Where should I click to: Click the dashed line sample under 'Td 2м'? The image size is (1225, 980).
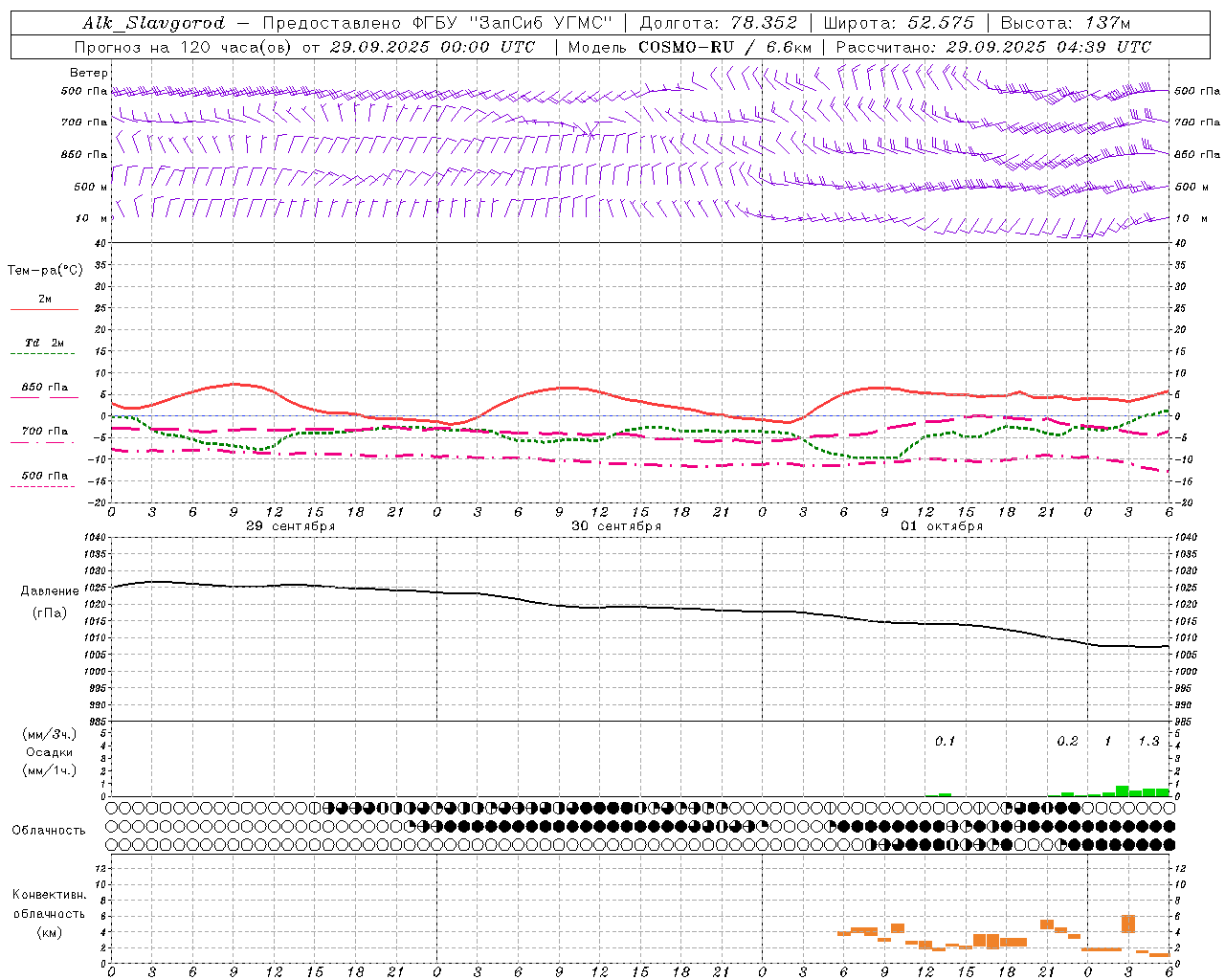[x=42, y=354]
